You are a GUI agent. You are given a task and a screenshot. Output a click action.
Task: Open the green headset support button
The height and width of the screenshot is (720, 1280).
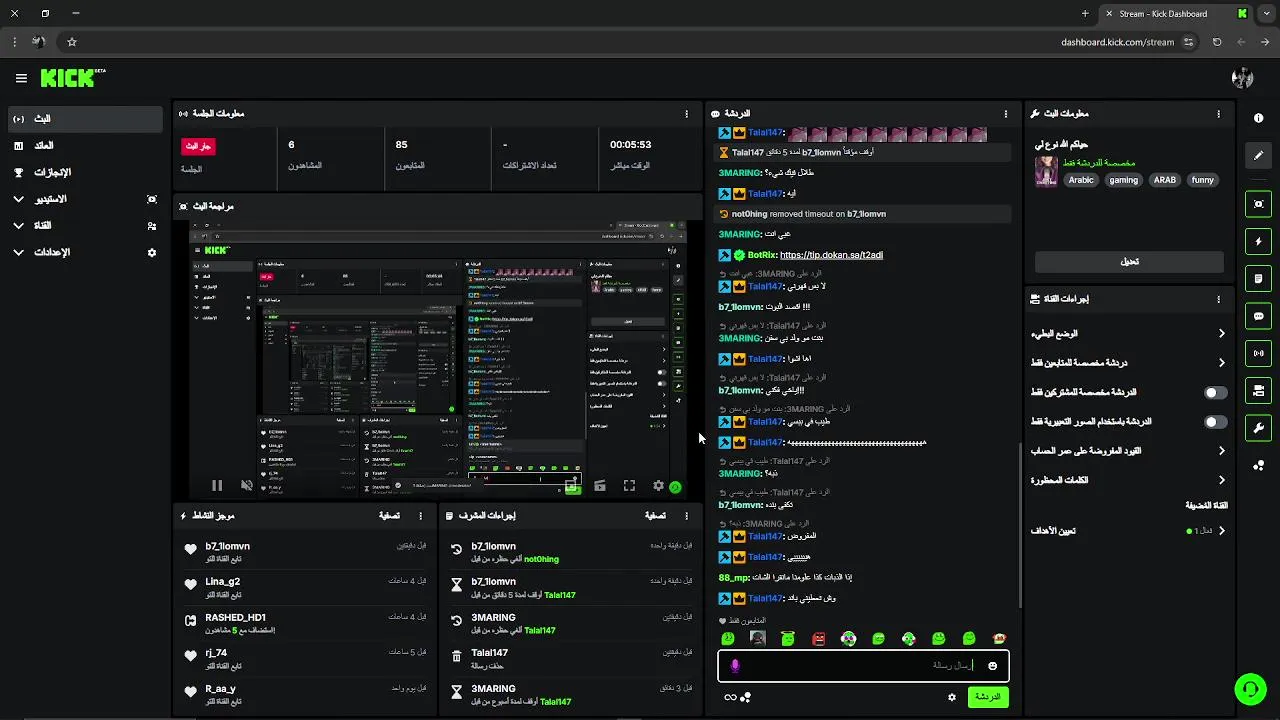pos(1250,689)
